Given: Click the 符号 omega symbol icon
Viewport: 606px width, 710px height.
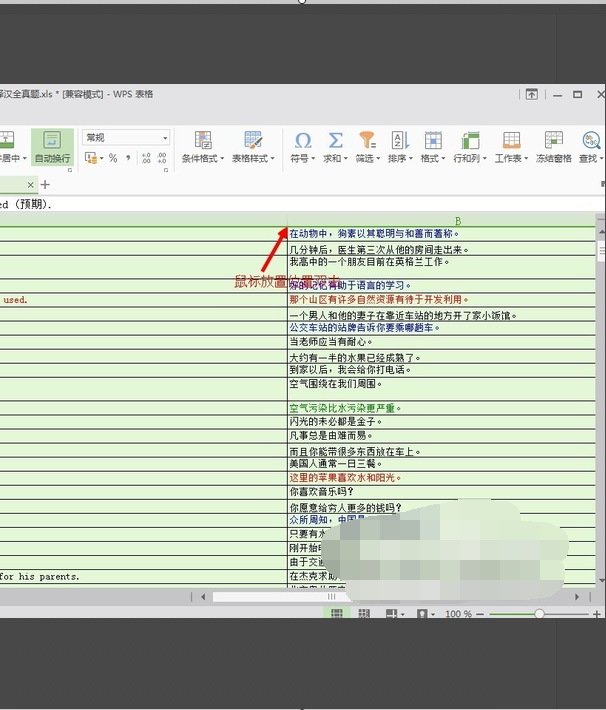Looking at the screenshot, I should (x=303, y=141).
